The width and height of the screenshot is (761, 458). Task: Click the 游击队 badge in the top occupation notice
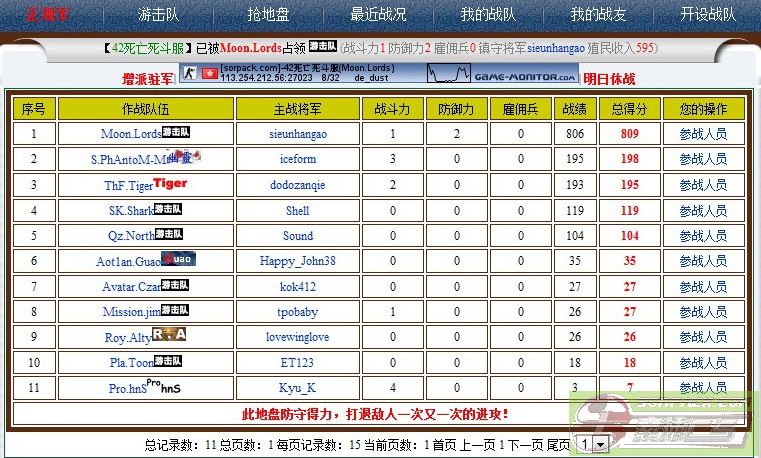[x=322, y=46]
